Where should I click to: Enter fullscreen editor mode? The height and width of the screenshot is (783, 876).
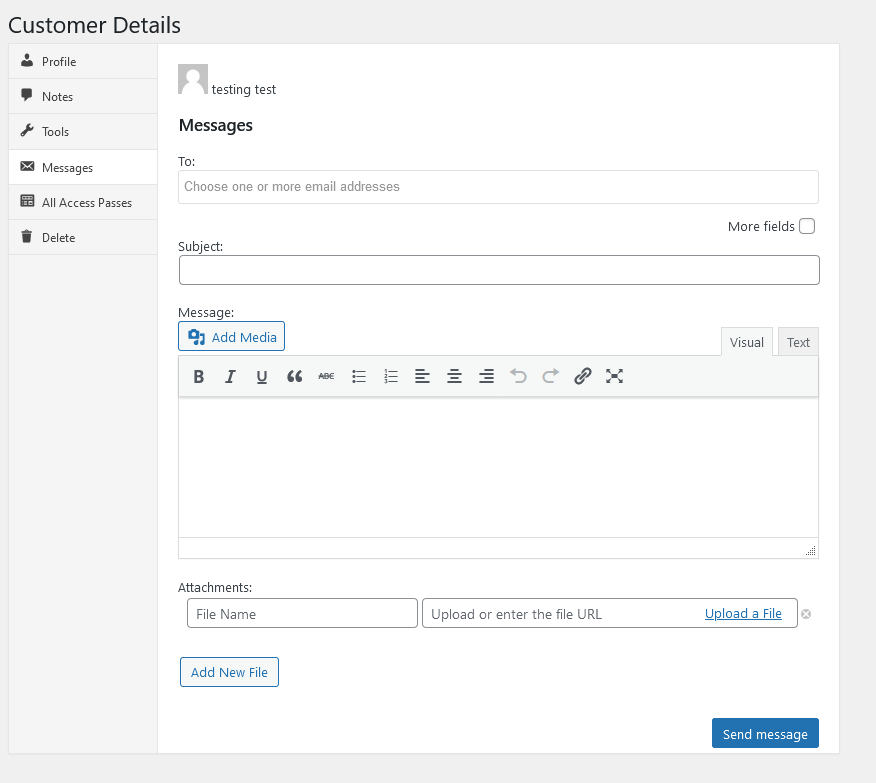point(615,377)
